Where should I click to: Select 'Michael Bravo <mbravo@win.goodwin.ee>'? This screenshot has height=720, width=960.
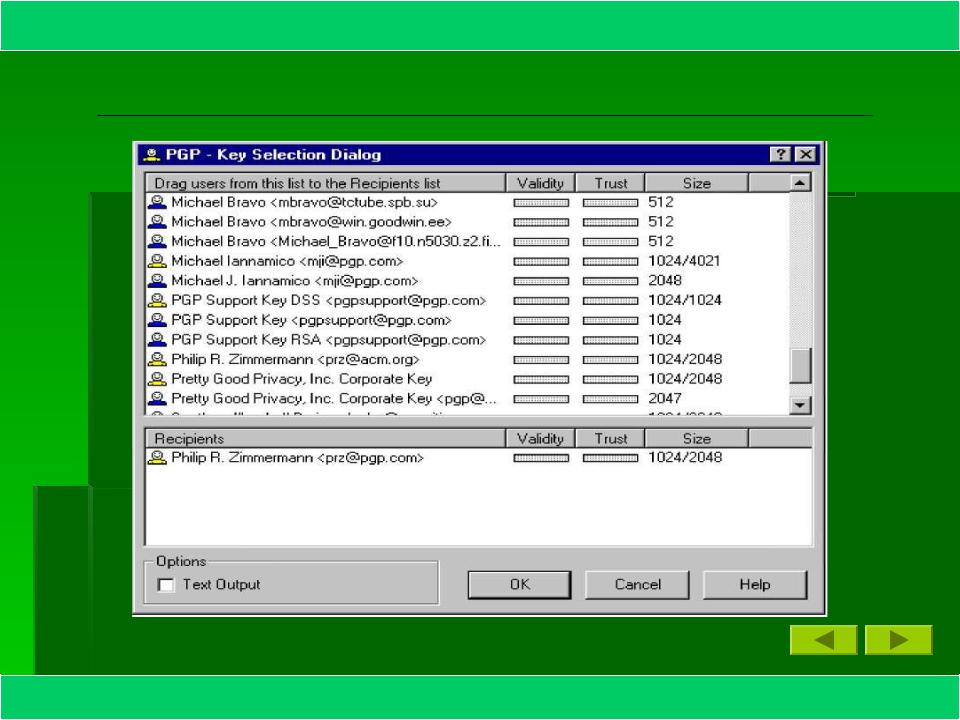311,222
